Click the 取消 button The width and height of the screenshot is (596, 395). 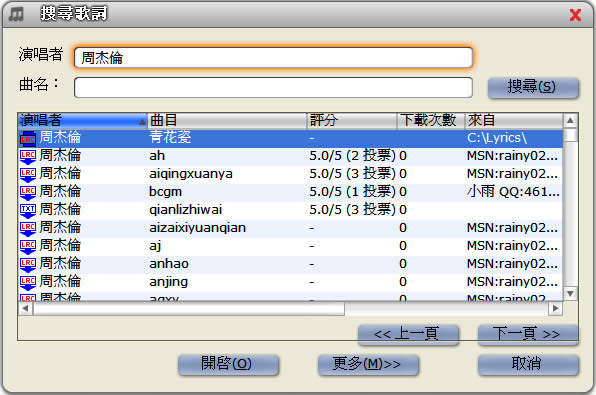coord(528,365)
